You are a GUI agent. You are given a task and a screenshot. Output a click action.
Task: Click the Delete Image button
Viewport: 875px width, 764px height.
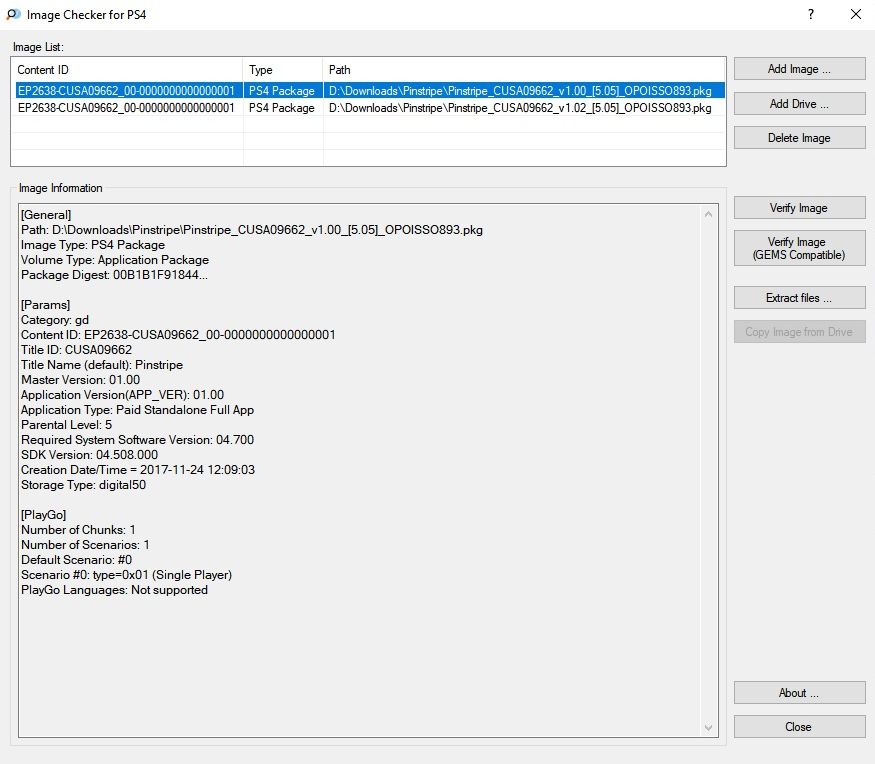799,138
